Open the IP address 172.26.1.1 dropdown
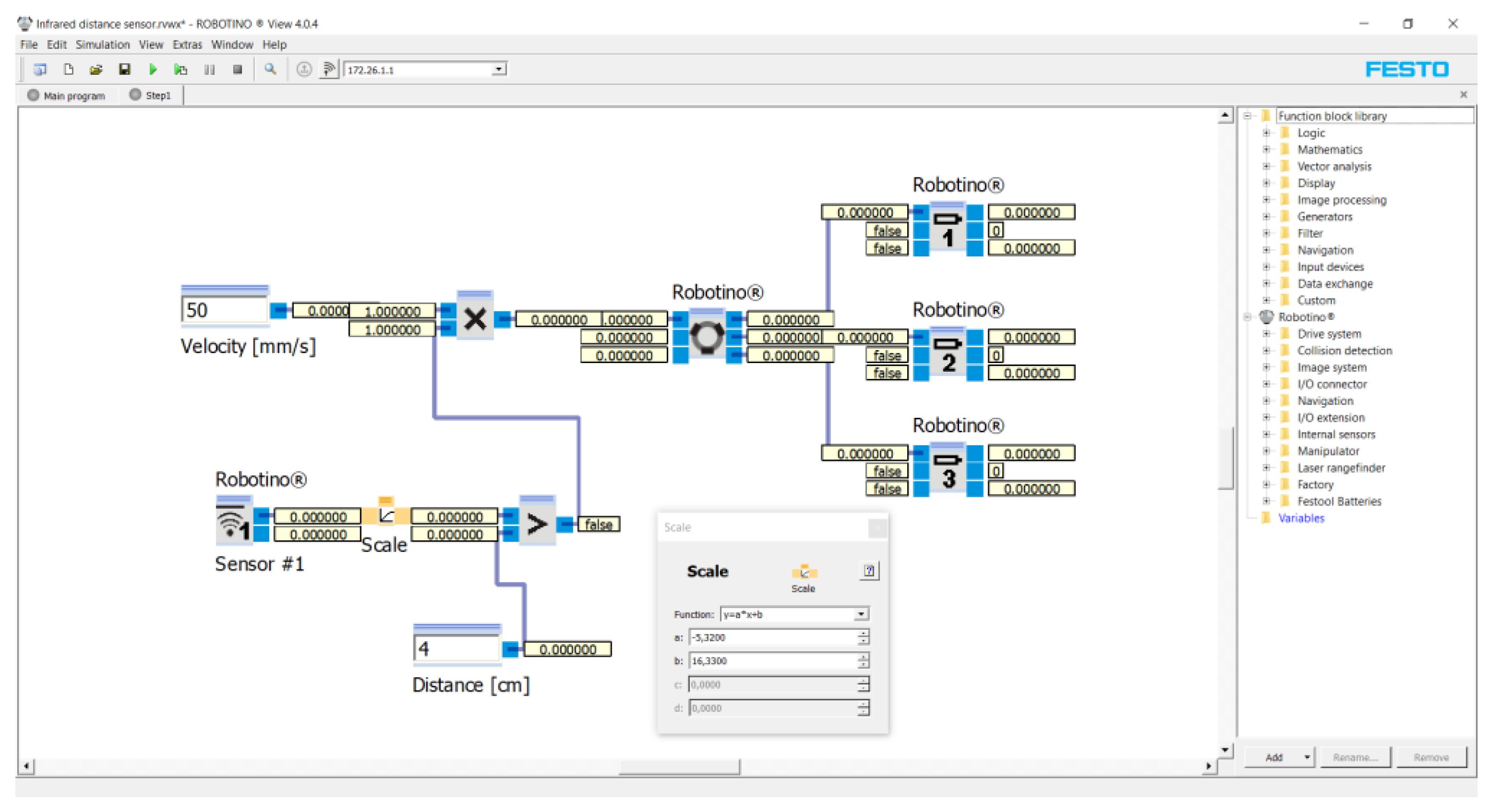The width and height of the screenshot is (1491, 812). pos(498,70)
